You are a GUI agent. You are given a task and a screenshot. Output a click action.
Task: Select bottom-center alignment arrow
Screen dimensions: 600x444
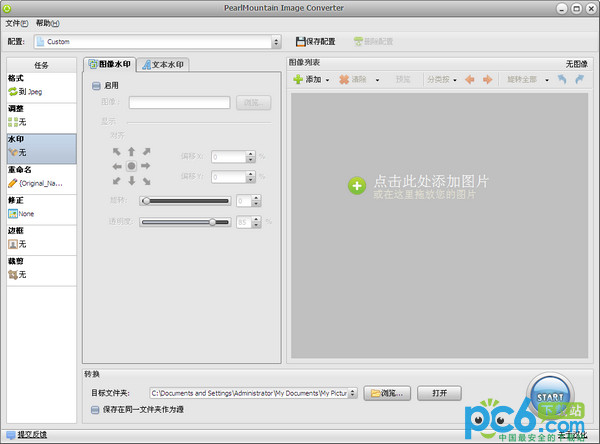click(132, 181)
